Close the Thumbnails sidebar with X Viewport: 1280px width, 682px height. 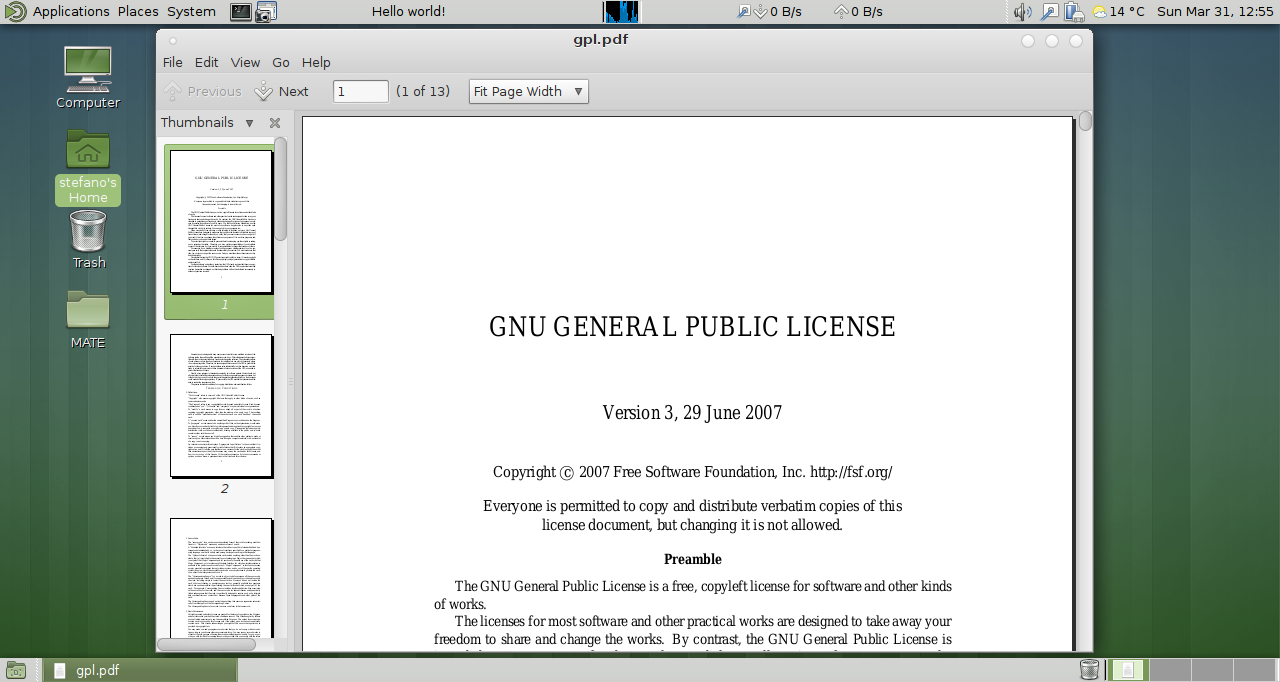click(275, 123)
